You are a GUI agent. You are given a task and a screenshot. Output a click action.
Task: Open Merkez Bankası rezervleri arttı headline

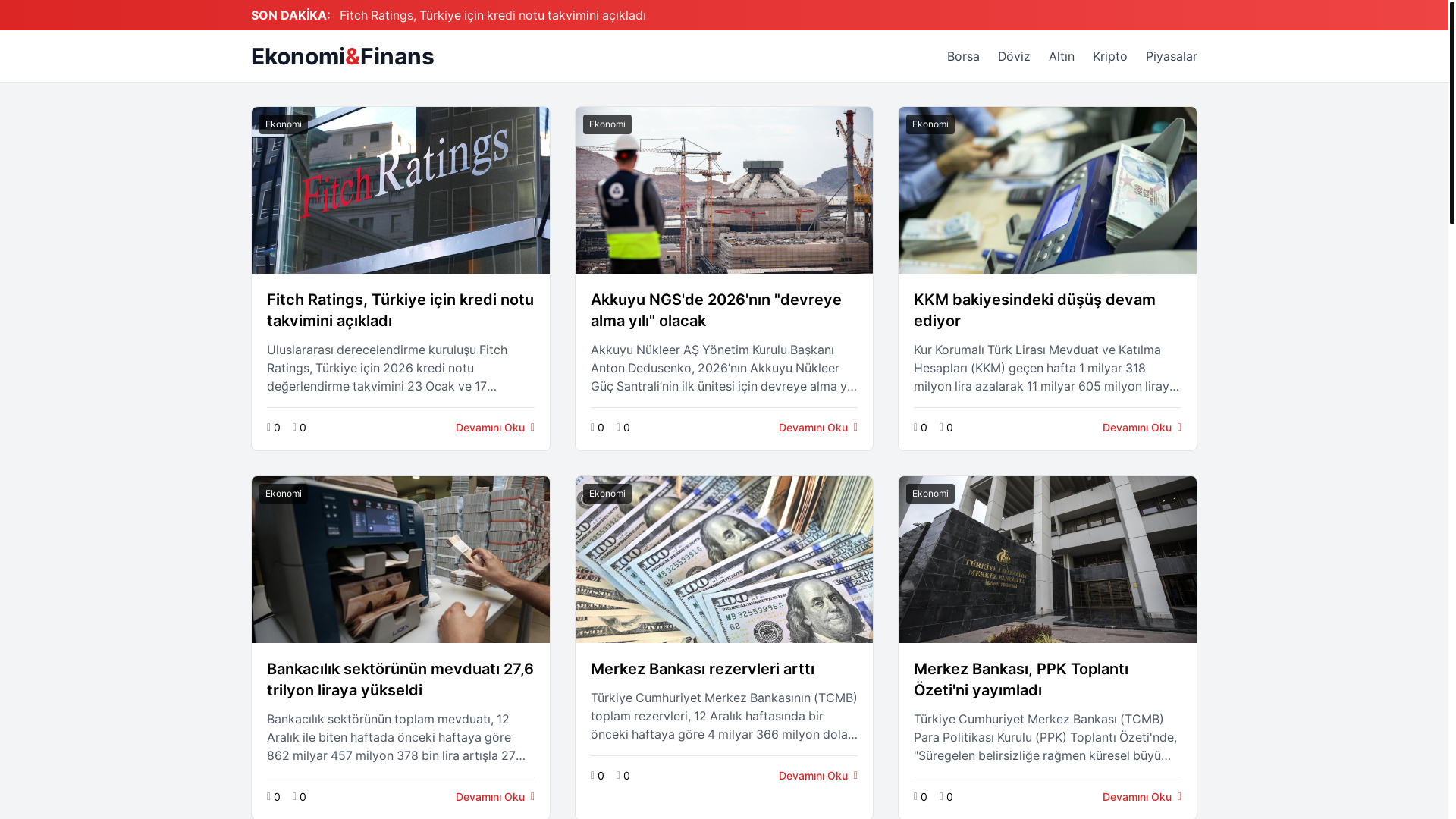[702, 669]
